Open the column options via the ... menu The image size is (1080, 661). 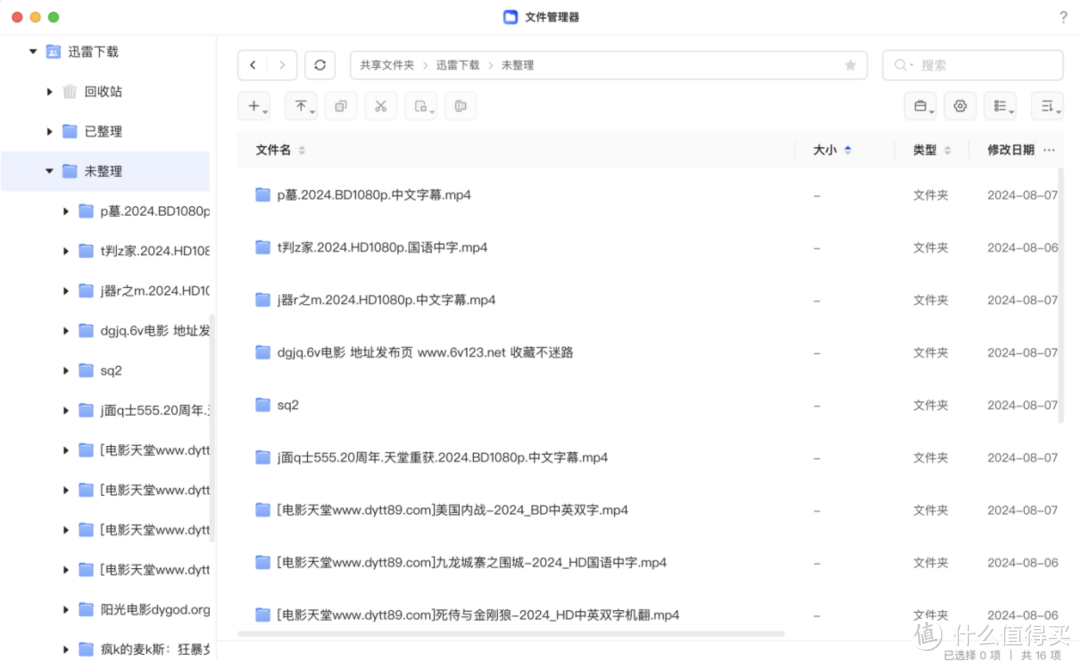tap(1048, 149)
